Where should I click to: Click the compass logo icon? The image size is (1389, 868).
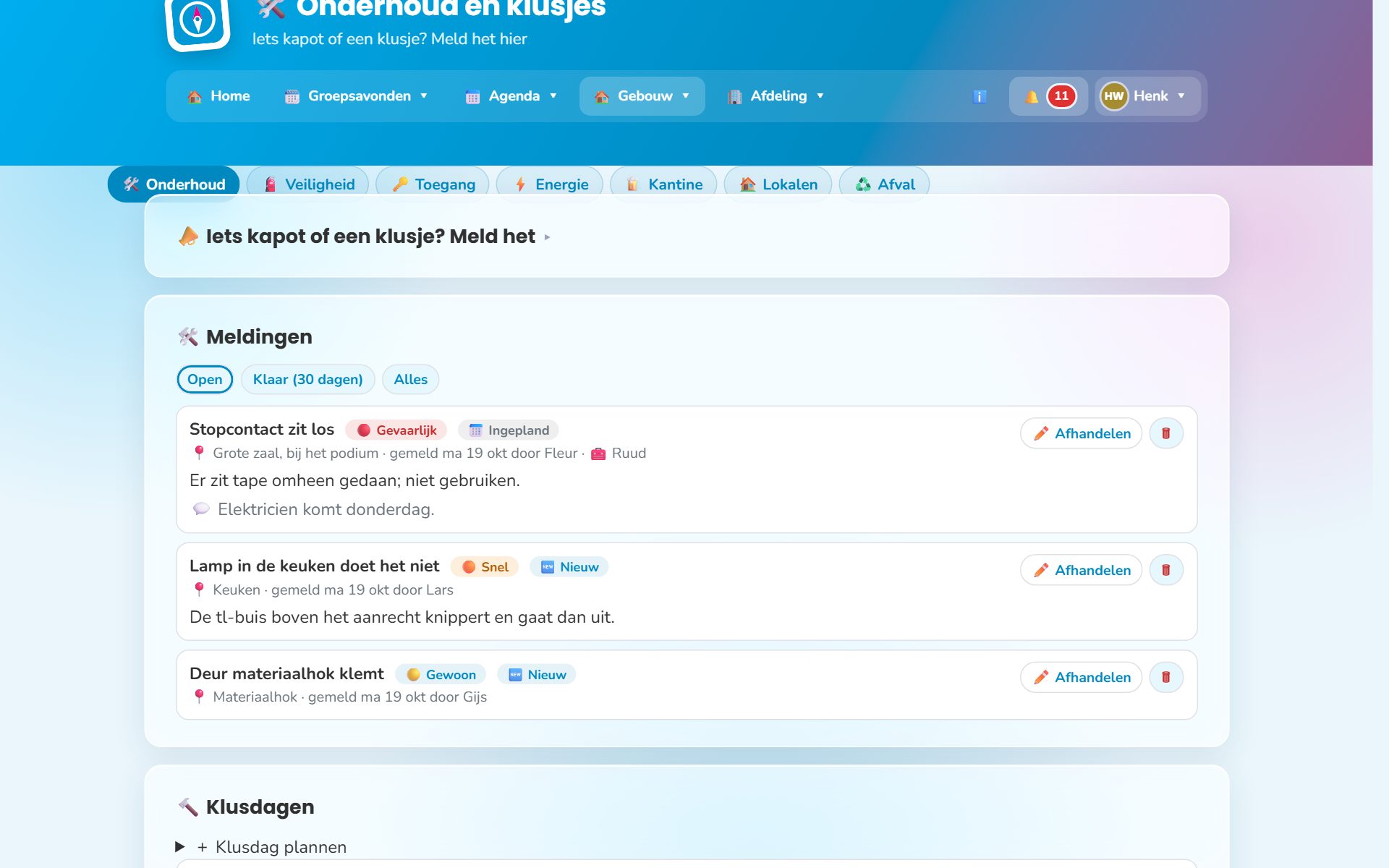coord(197,22)
